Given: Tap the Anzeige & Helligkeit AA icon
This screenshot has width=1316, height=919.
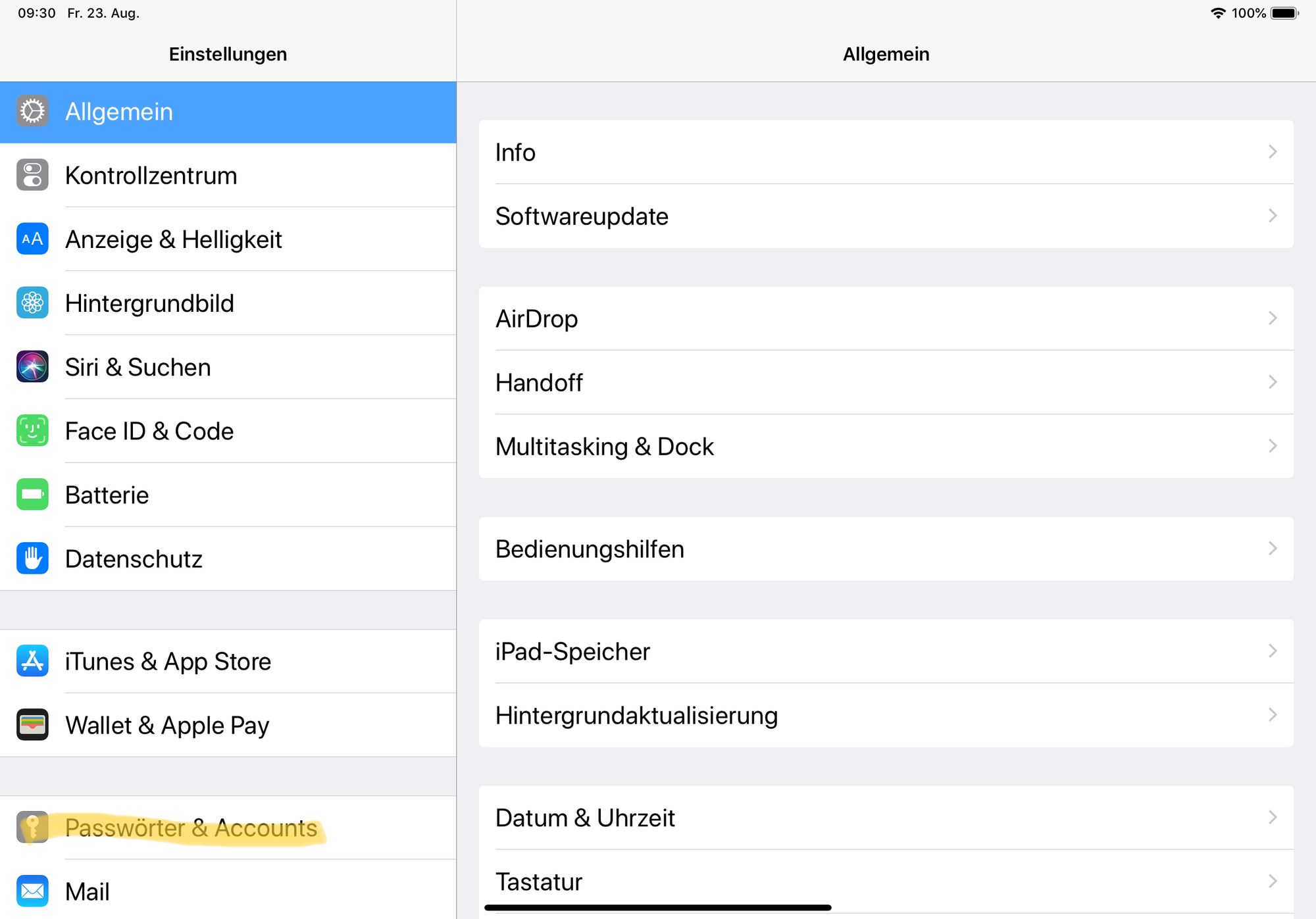Looking at the screenshot, I should pyautogui.click(x=32, y=239).
